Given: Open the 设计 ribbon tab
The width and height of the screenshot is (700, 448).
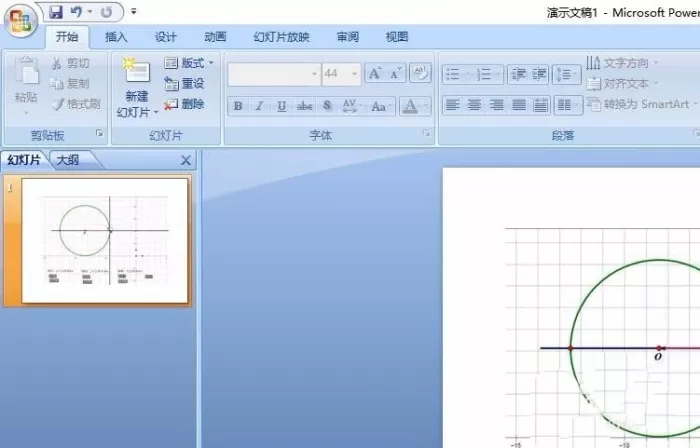Looking at the screenshot, I should pyautogui.click(x=166, y=37).
